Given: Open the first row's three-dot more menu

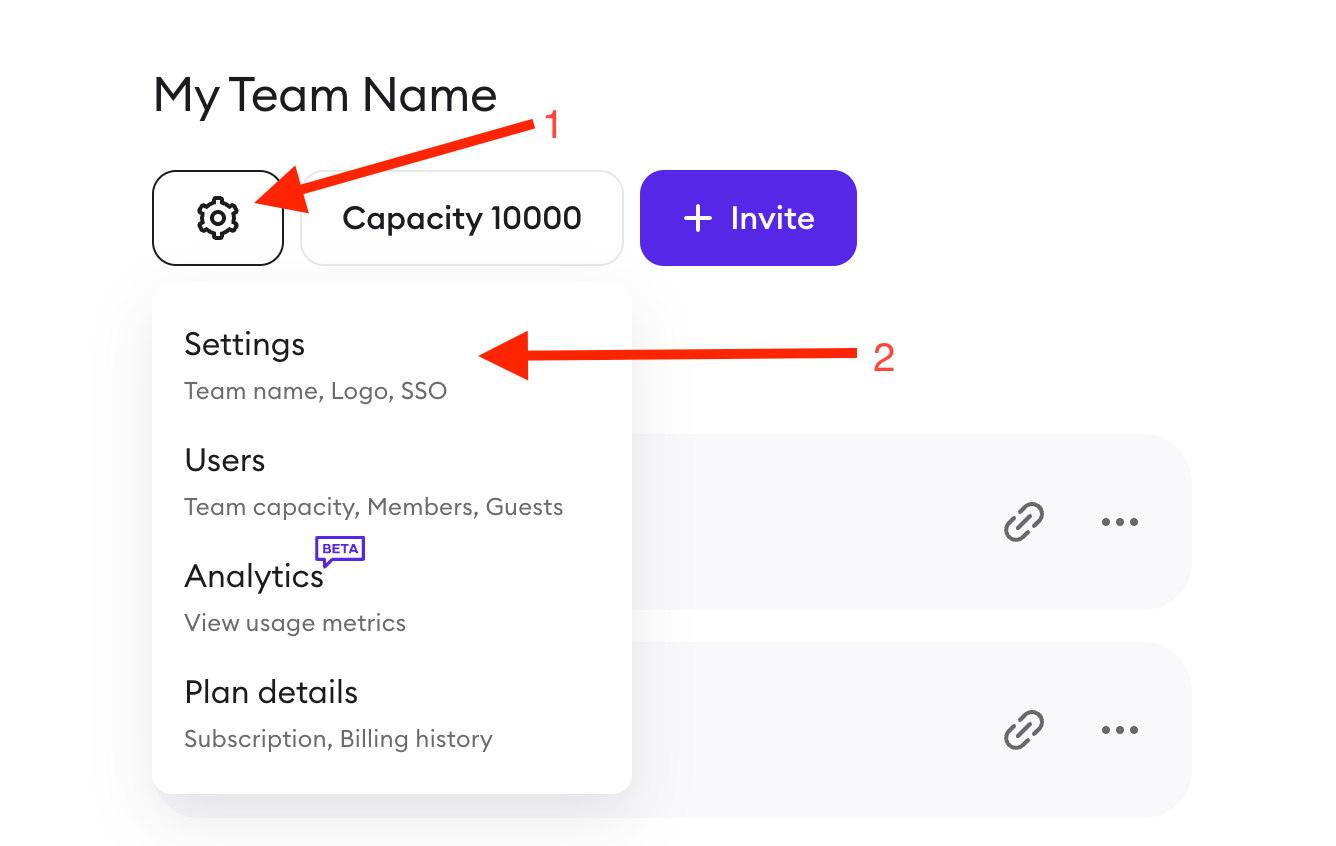Looking at the screenshot, I should coord(1119,522).
